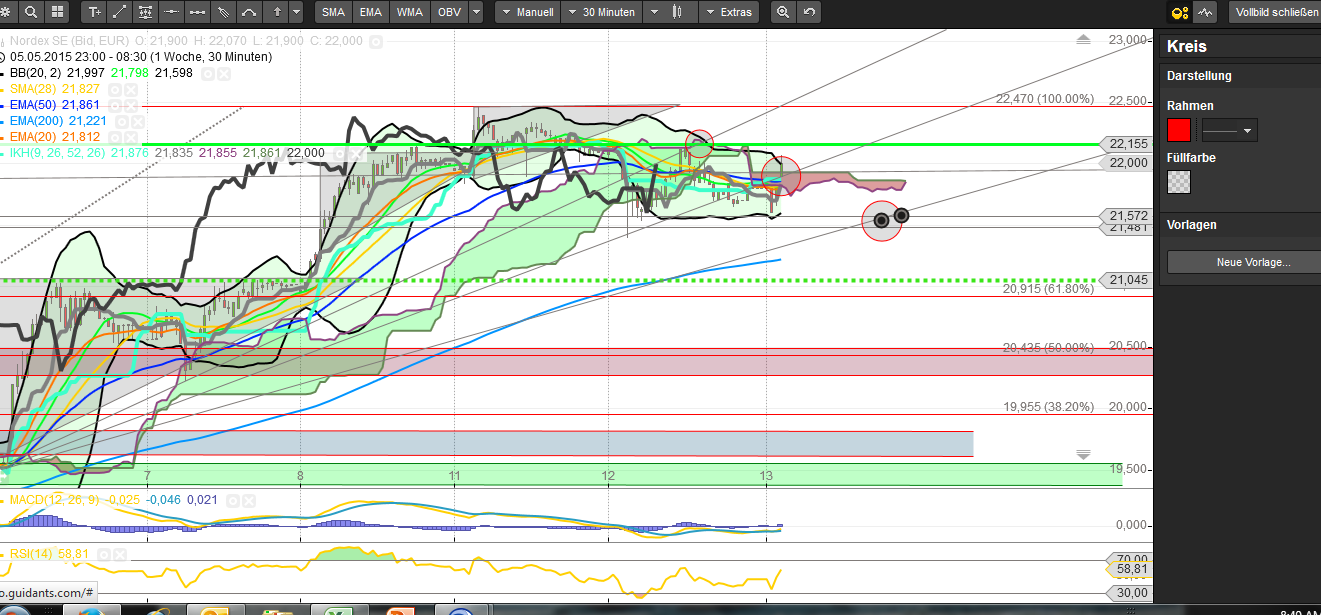Remove the EMA(50) indicator

click(131, 104)
